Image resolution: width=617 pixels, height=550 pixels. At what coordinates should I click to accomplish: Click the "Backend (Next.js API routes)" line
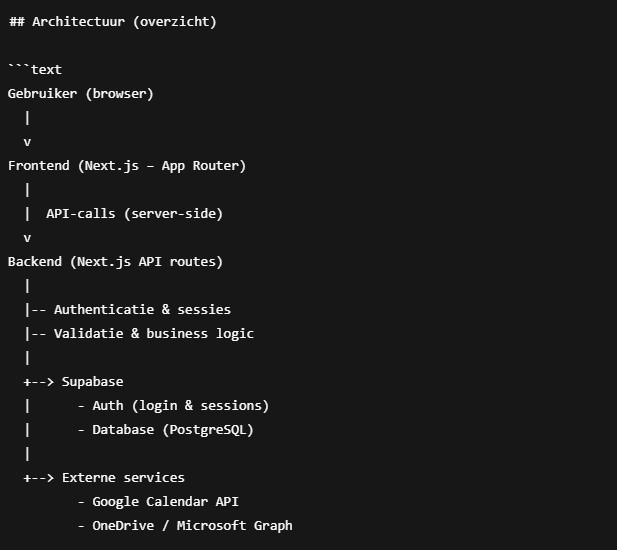click(x=115, y=261)
